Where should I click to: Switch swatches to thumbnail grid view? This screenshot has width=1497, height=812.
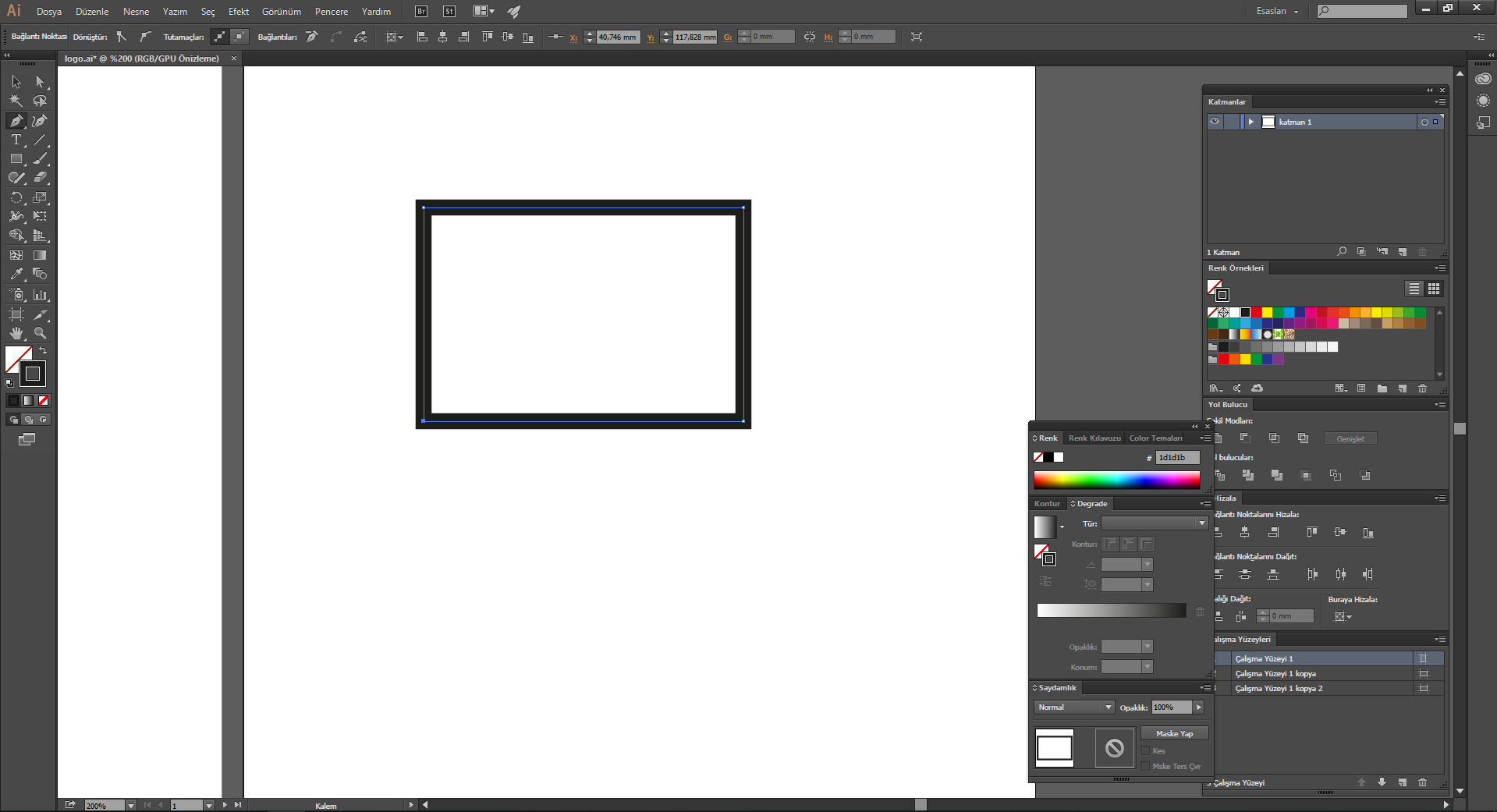click(1434, 289)
